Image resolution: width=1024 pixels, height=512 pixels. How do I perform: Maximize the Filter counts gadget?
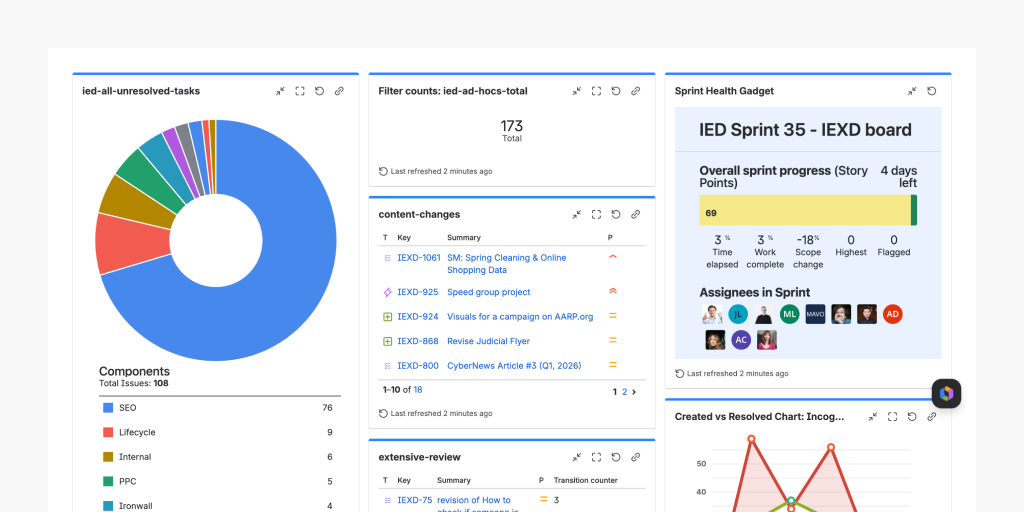[x=596, y=91]
